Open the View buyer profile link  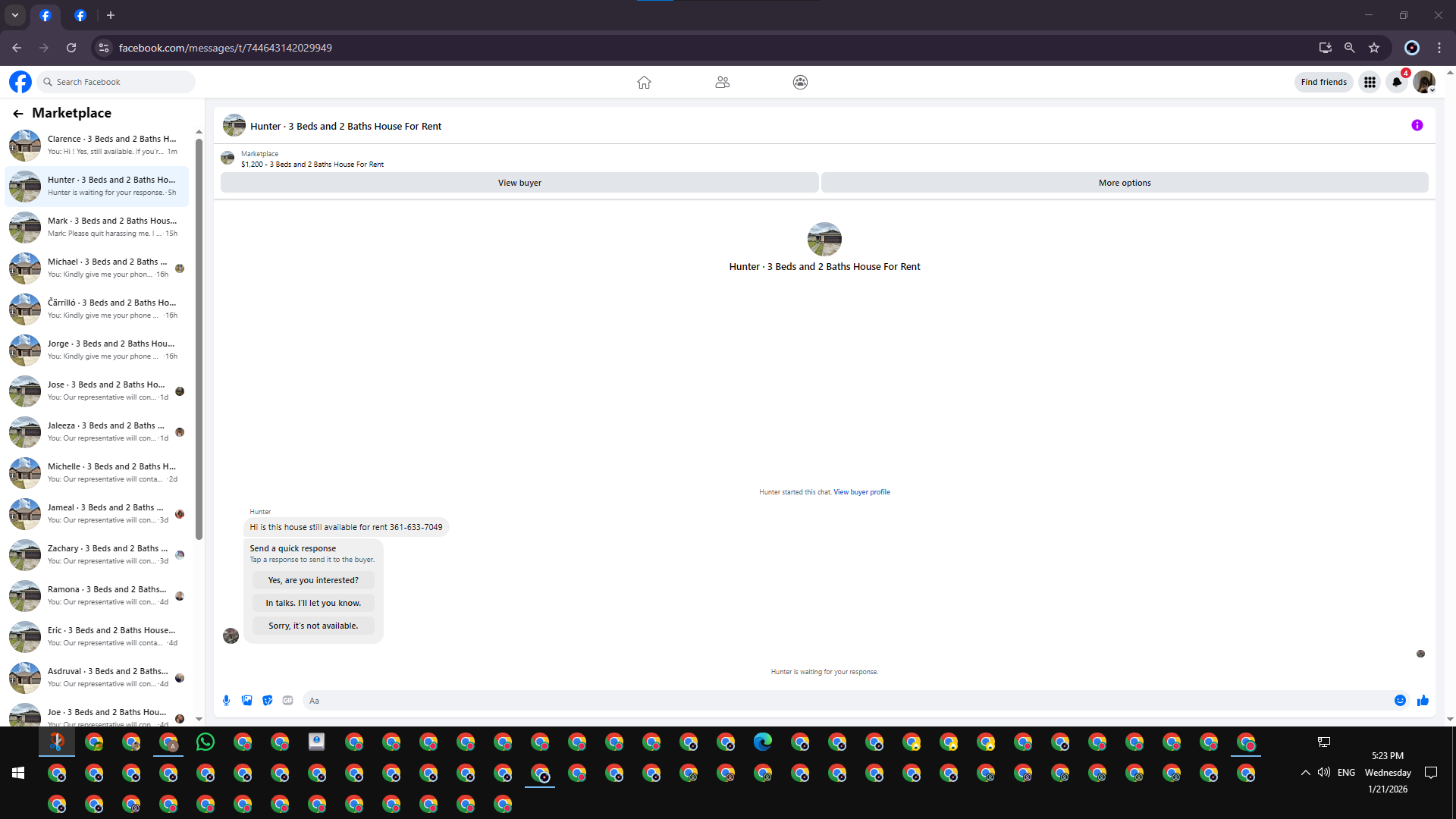click(861, 492)
